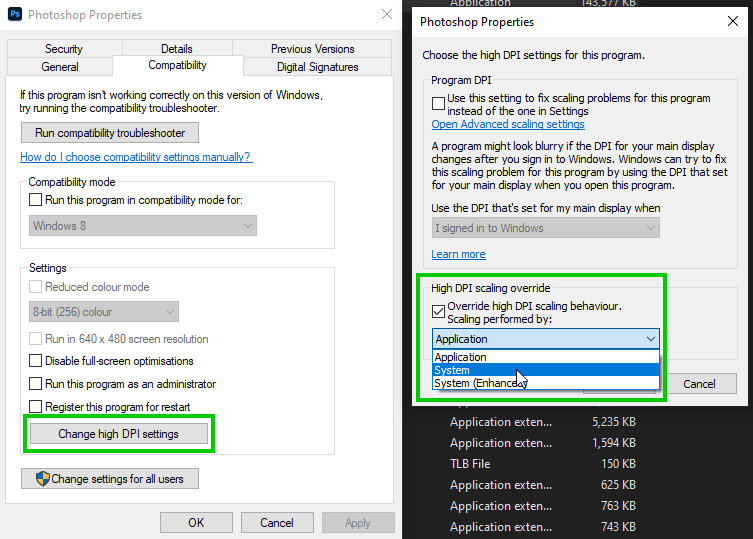Open the Windows 8 compatibility mode dropdown
Screen dimensions: 753x539
[x=143, y=226]
